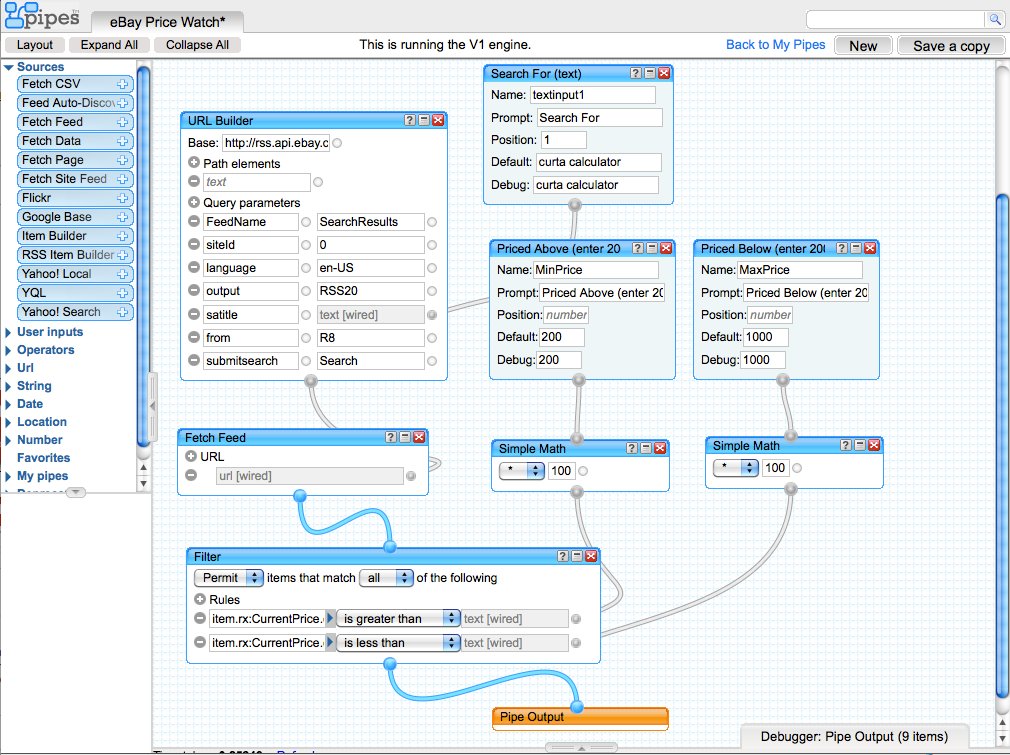The image size is (1010, 755).
Task: Add Fetch CSV module with plus icon
Action: (122, 84)
